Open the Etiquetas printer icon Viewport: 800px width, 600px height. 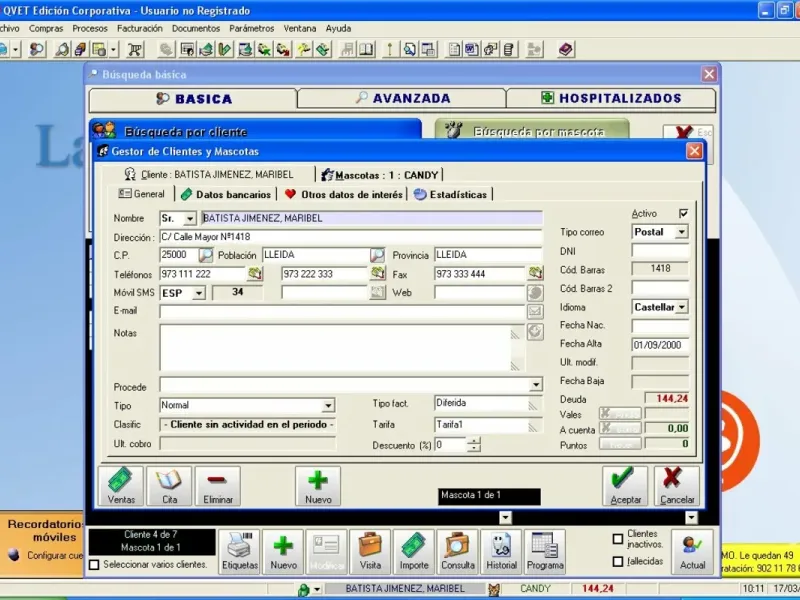(240, 551)
